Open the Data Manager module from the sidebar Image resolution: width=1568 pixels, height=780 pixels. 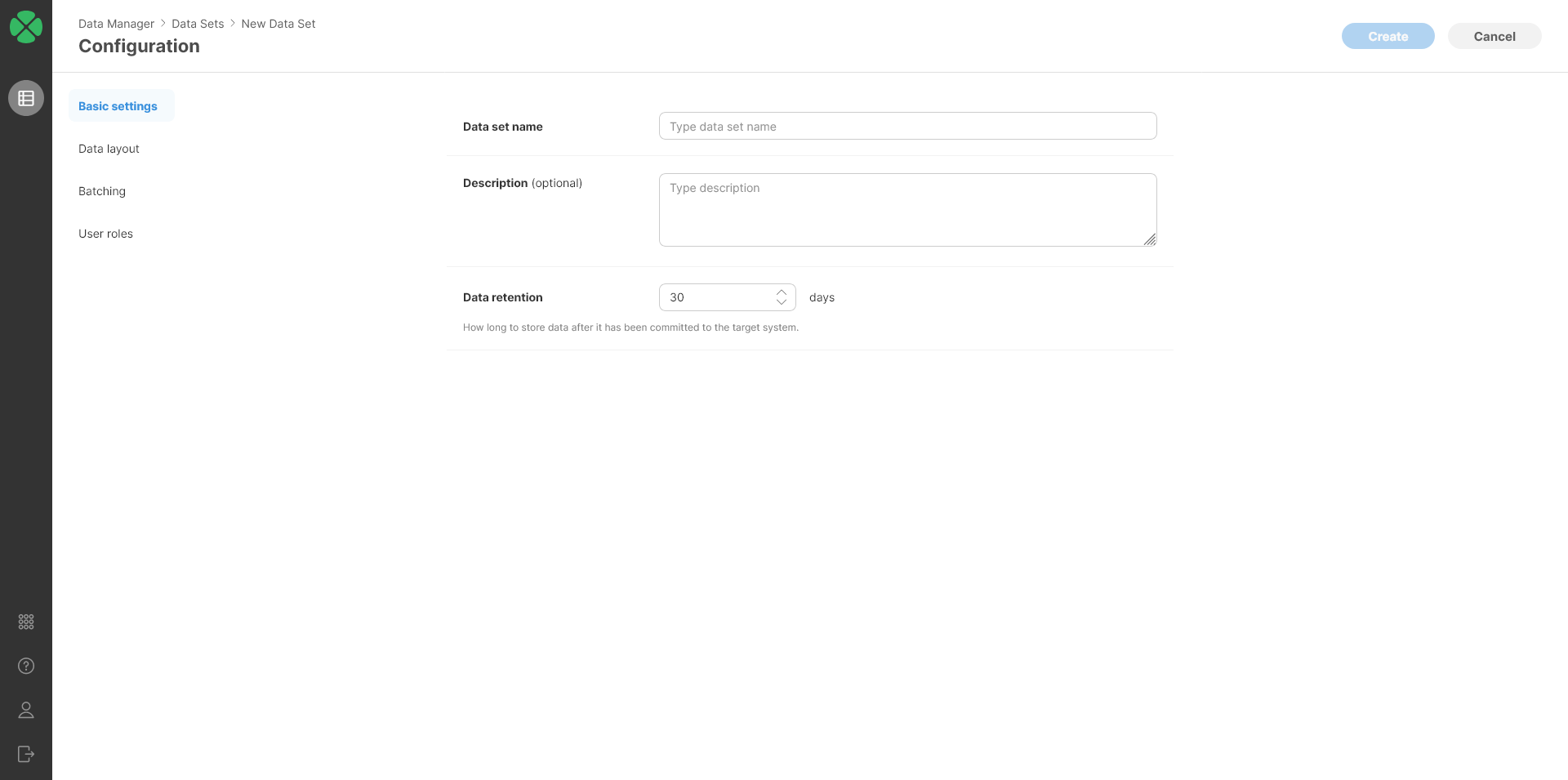(25, 97)
